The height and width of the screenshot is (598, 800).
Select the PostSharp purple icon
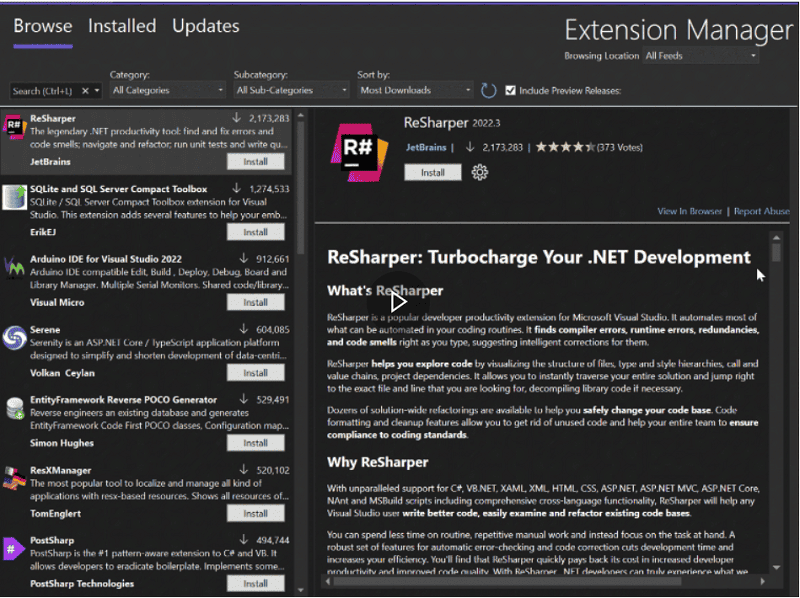(13, 549)
